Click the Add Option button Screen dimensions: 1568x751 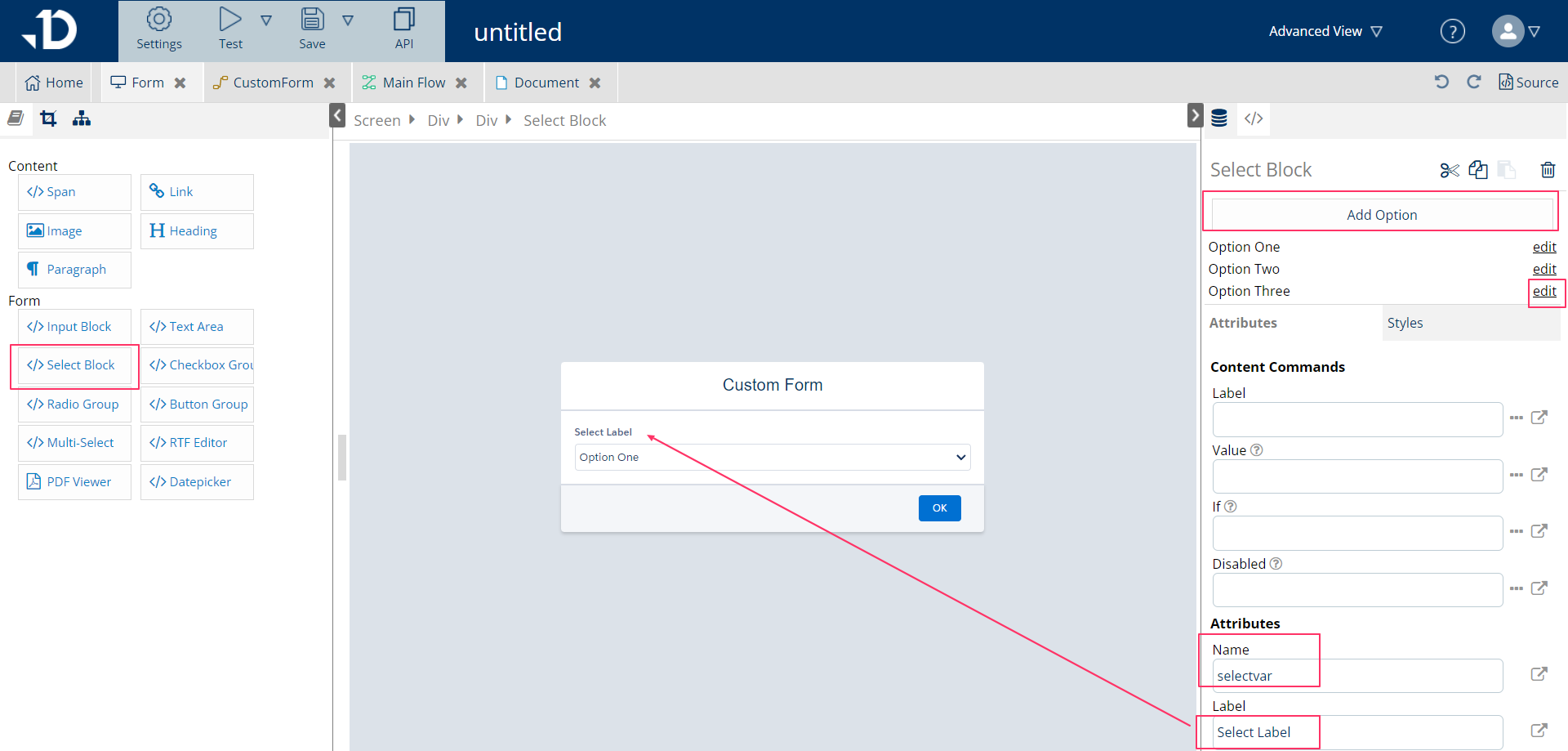click(x=1382, y=215)
